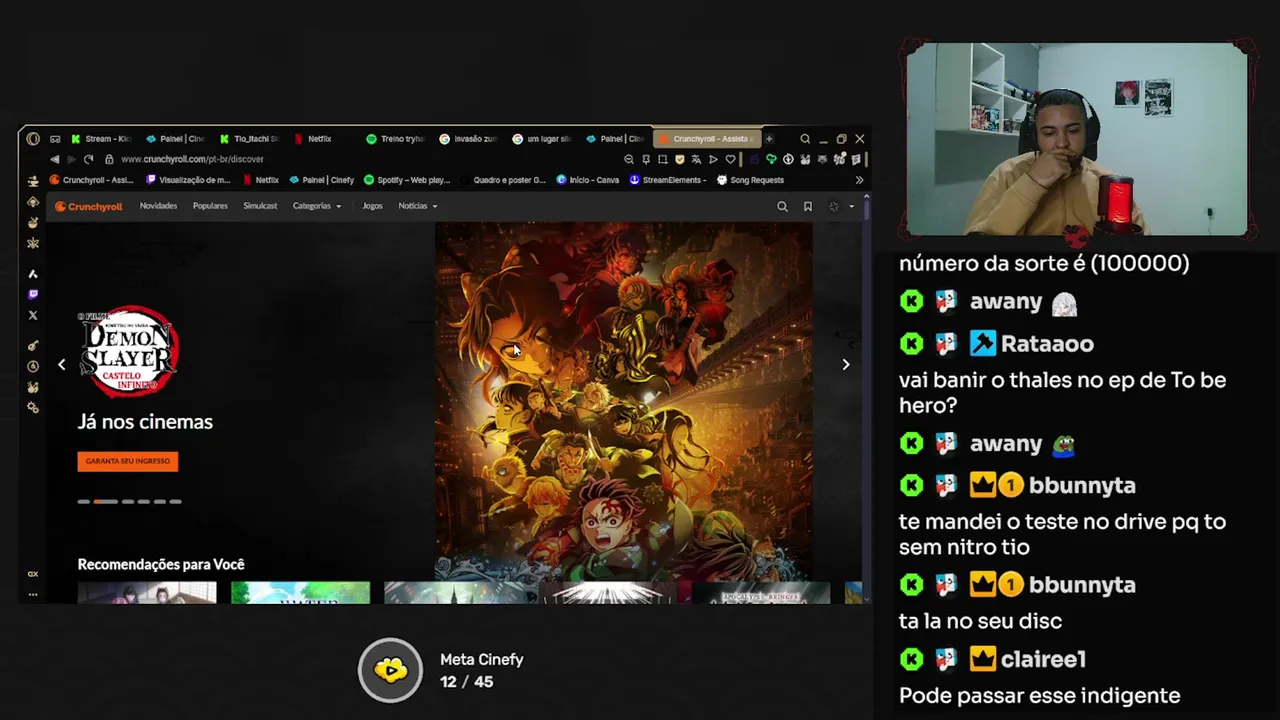Screen dimensions: 1280x720
Task: Open the Início - Canva bookmark
Action: [588, 180]
